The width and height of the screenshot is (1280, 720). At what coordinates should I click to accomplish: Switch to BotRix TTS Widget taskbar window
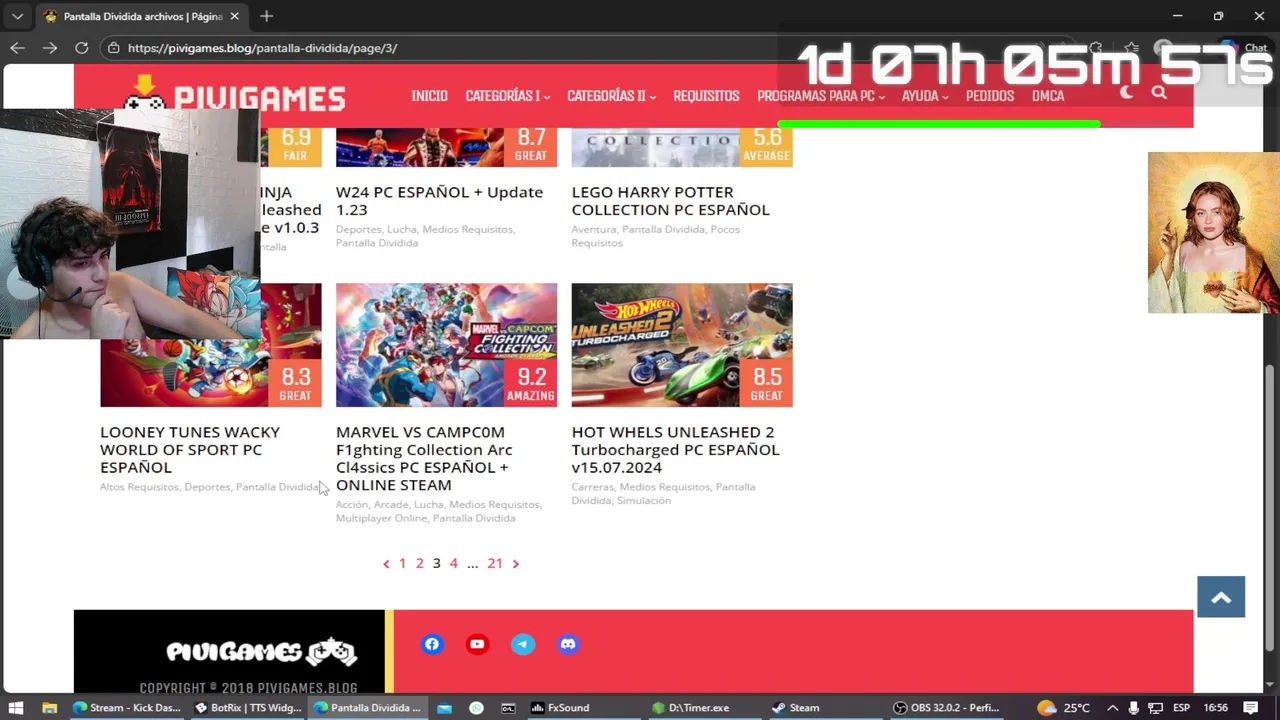tap(248, 708)
